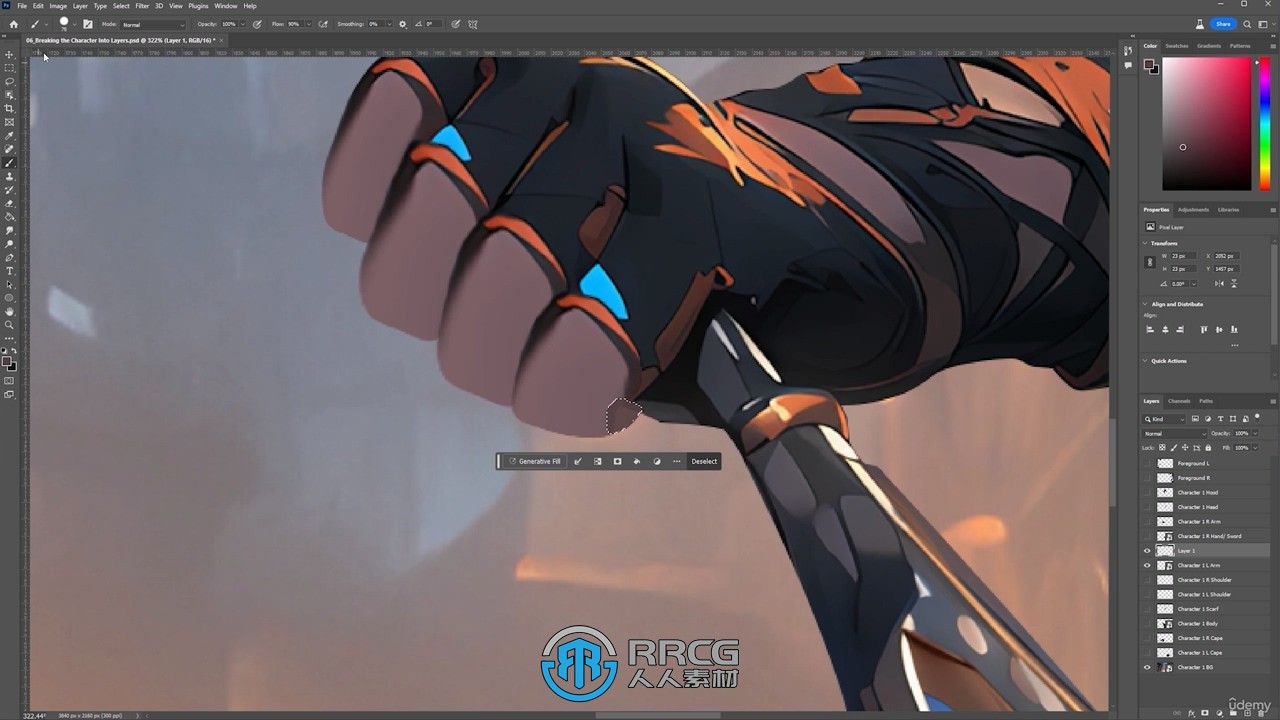Open smoothing options gear
This screenshot has width=1280, height=720.
coord(403,24)
